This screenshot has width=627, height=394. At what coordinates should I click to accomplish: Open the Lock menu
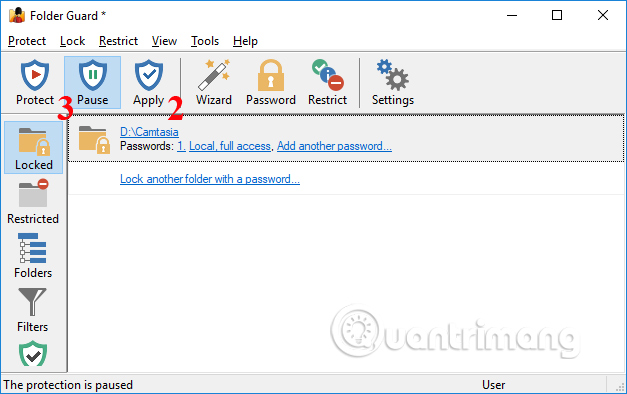click(x=72, y=41)
